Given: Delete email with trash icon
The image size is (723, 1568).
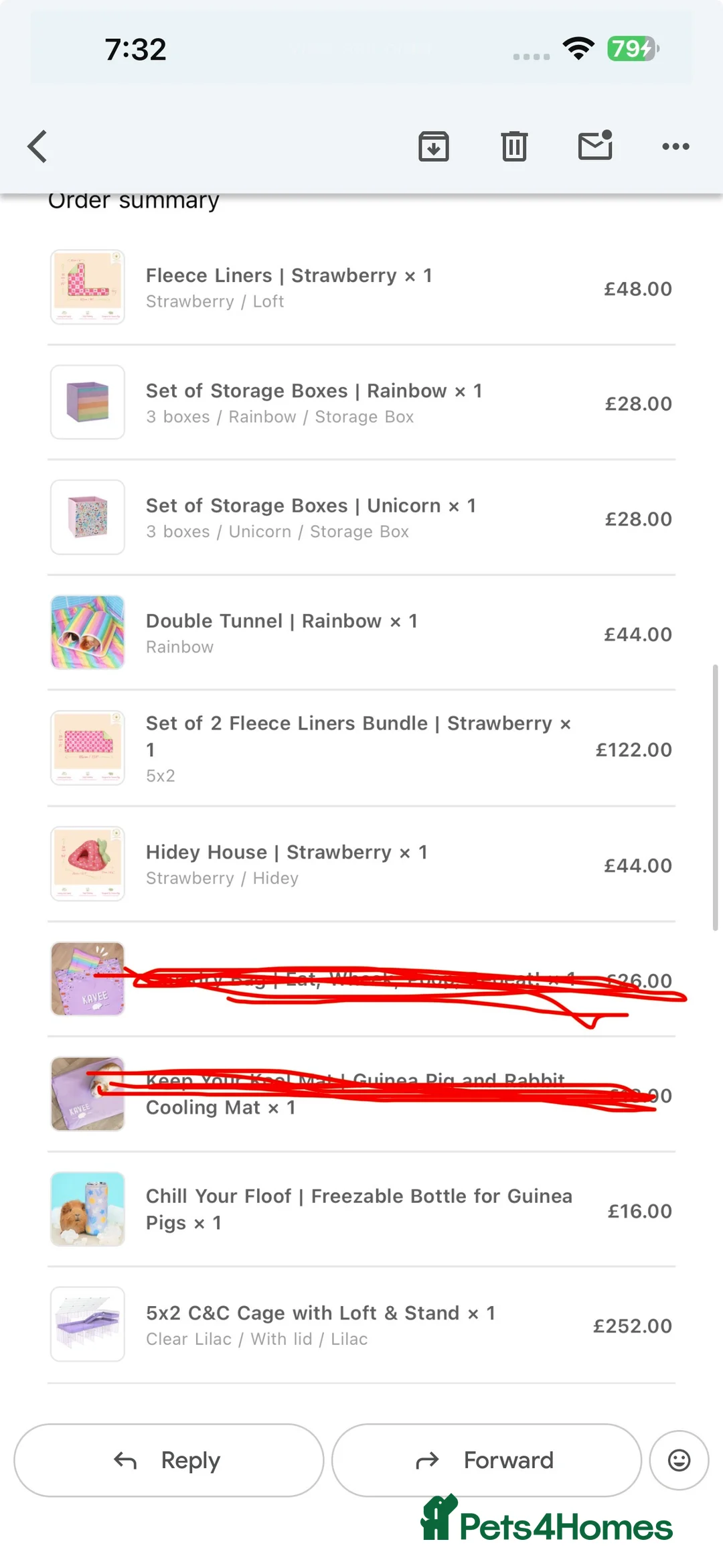Looking at the screenshot, I should [x=514, y=146].
